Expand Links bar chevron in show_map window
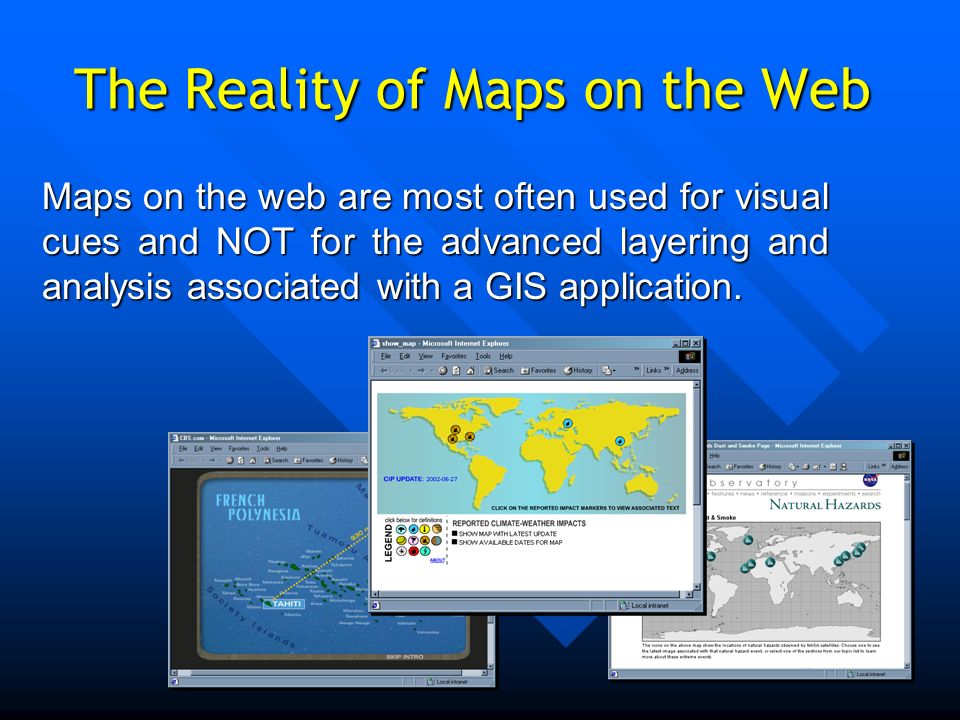The image size is (960, 720). (667, 369)
